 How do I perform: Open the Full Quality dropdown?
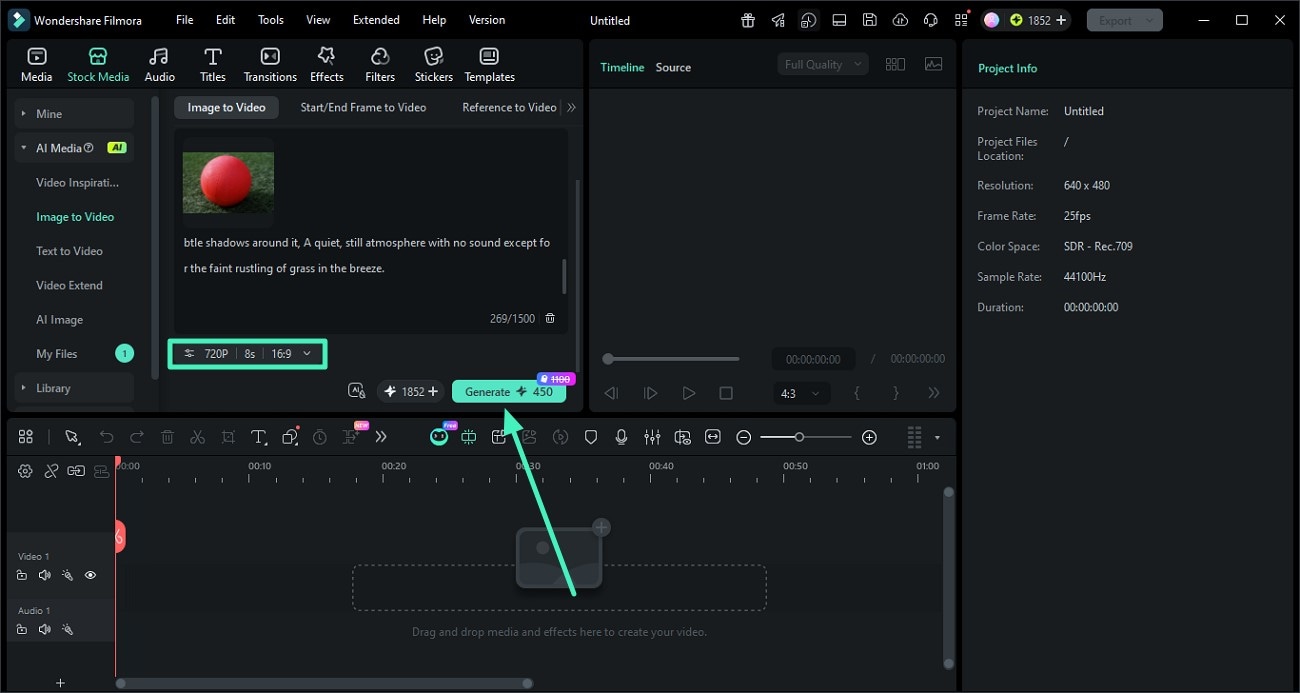coord(822,63)
